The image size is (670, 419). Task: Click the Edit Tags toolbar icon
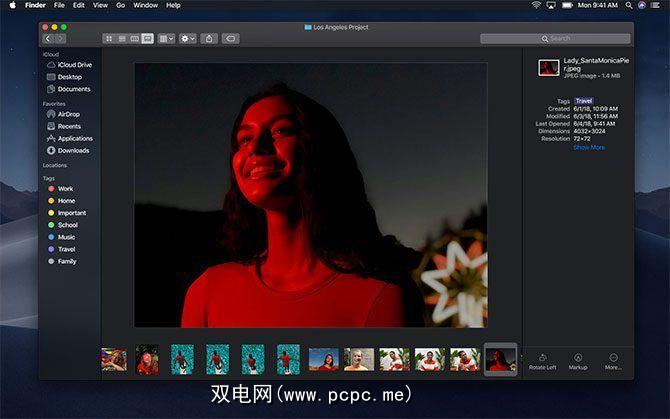click(230, 39)
